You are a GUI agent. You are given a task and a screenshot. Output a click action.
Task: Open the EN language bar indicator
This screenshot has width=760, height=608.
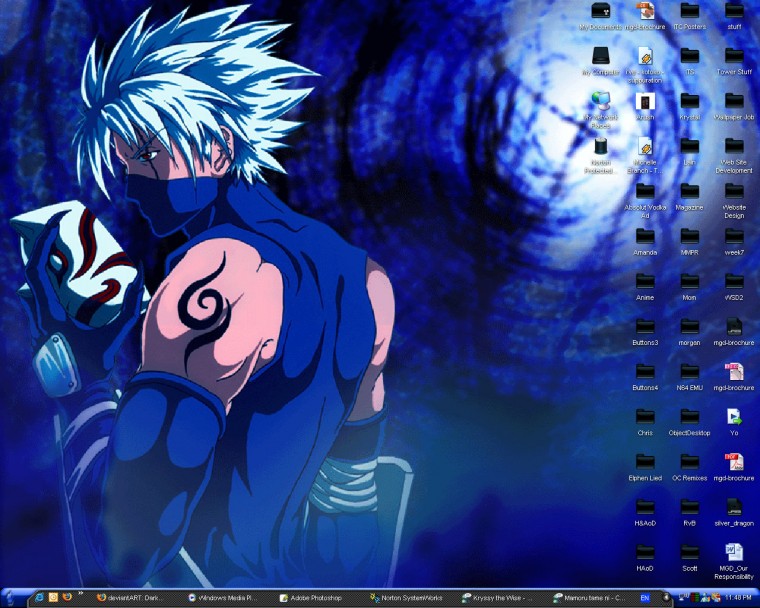click(x=645, y=598)
